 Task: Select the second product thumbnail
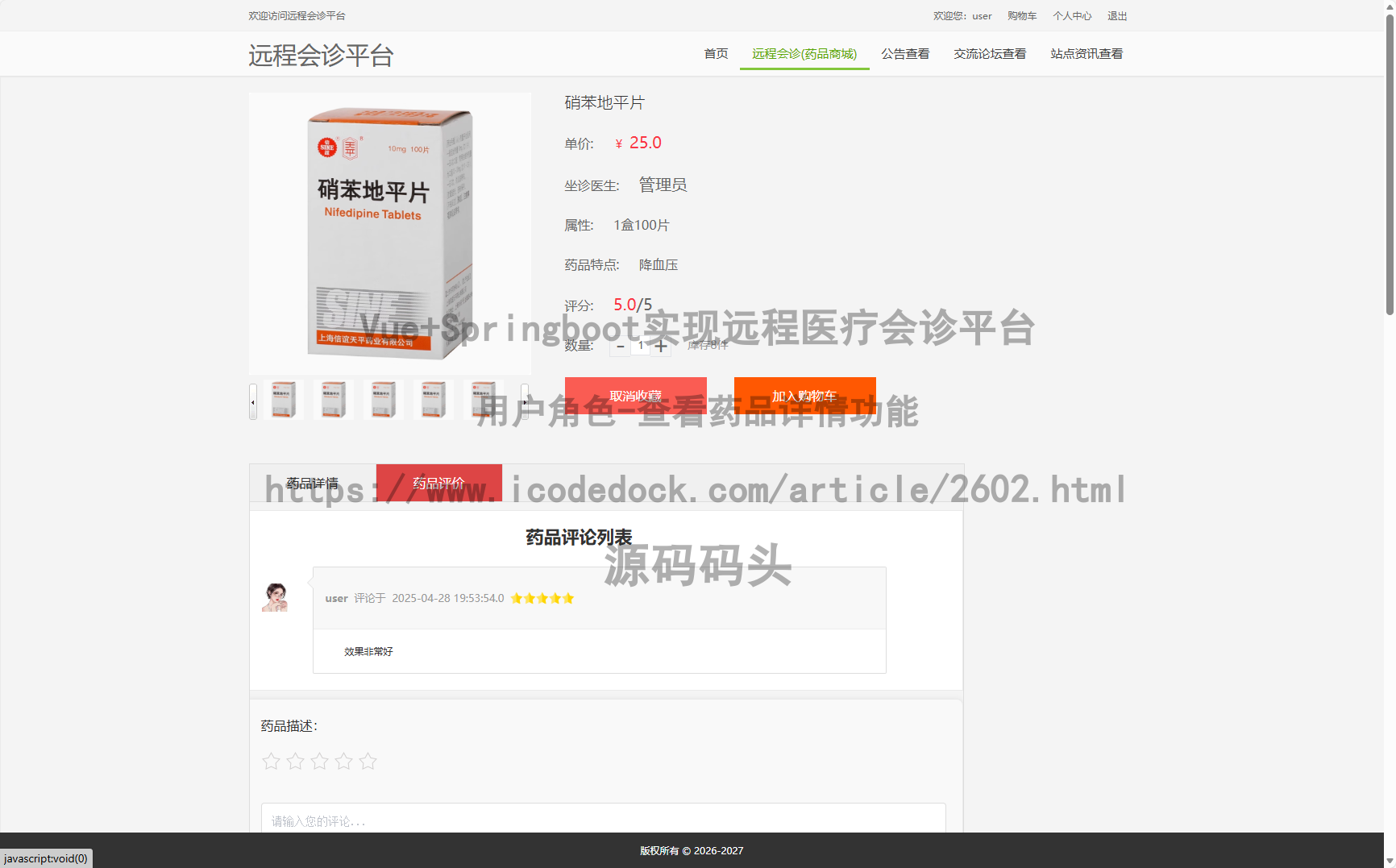point(333,399)
